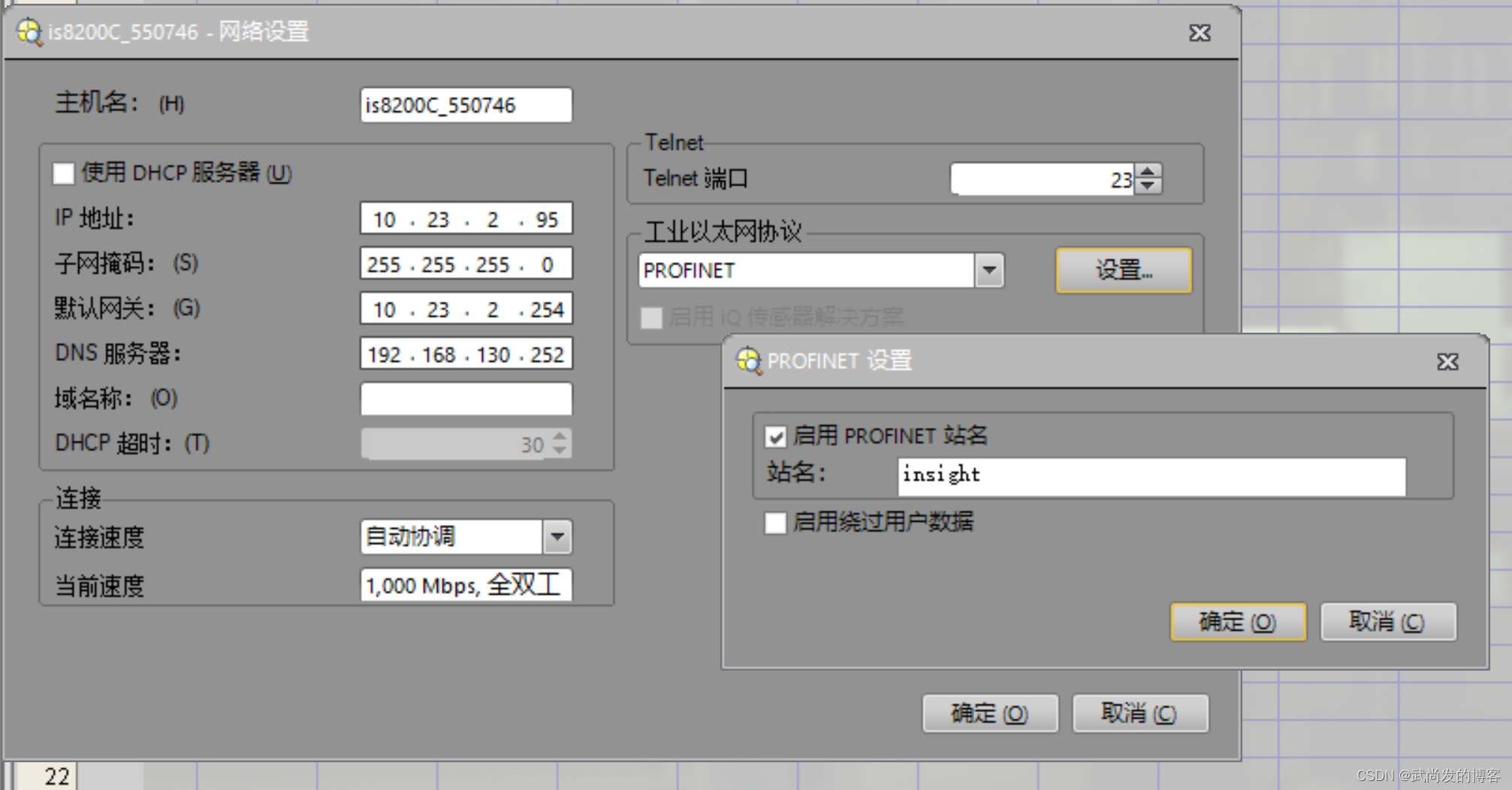
Task: Click the 工业以太网协议 group label
Action: click(723, 232)
